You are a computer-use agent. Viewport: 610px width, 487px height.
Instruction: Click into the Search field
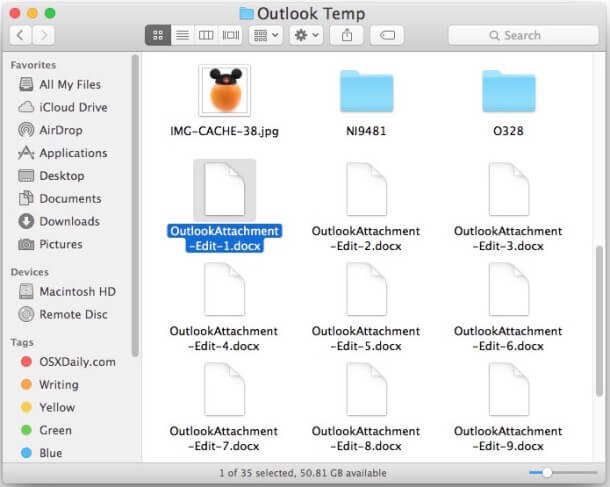coord(523,35)
